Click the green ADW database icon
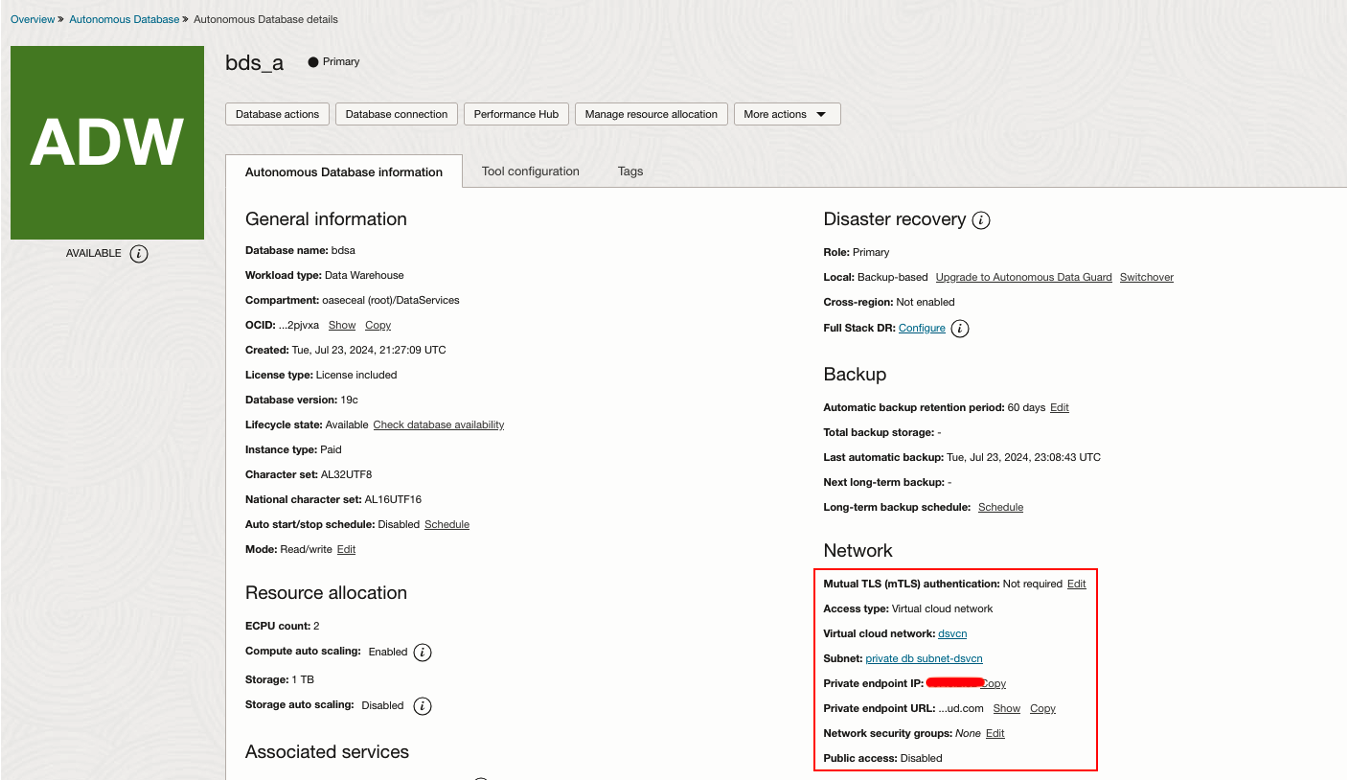The width and height of the screenshot is (1347, 780). [x=107, y=142]
